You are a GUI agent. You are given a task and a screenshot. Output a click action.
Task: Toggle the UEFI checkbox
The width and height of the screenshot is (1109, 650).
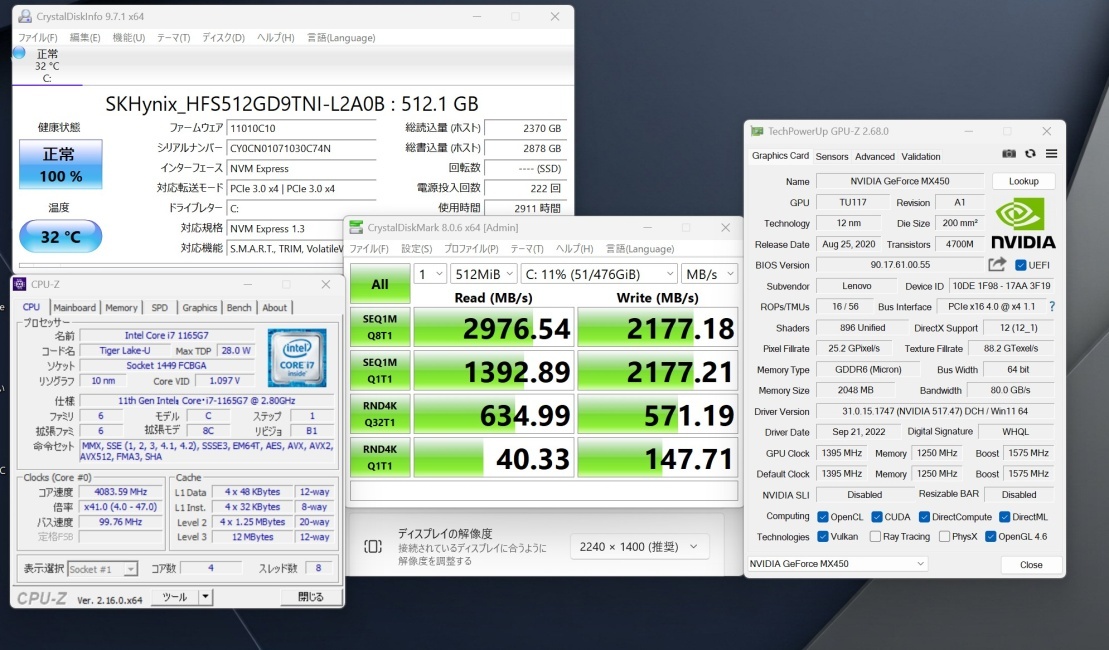(1021, 265)
